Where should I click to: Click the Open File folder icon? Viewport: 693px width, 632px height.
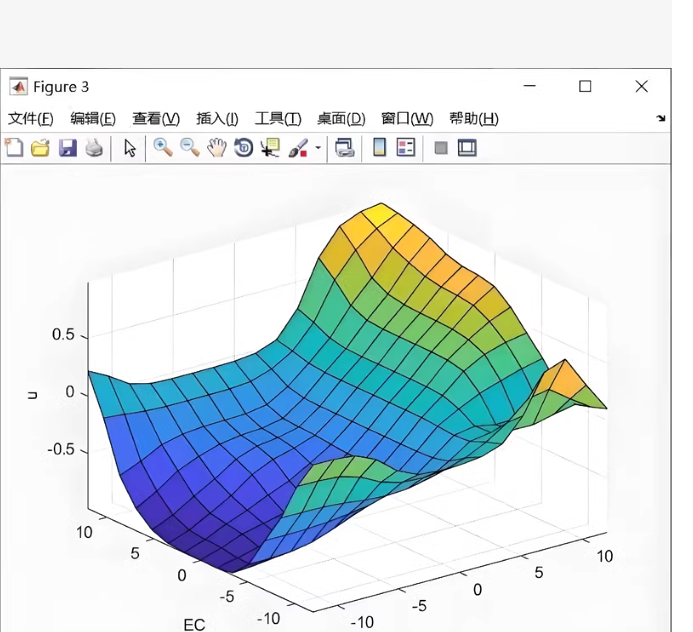tap(40, 148)
